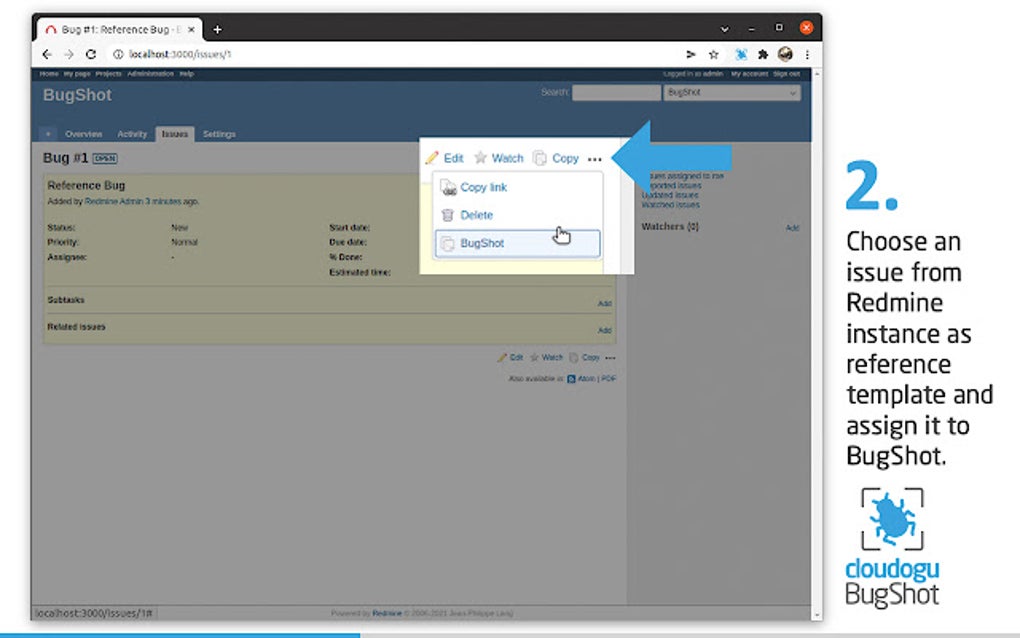
Task: Click the trash Delete icon in the menu
Action: (x=446, y=215)
